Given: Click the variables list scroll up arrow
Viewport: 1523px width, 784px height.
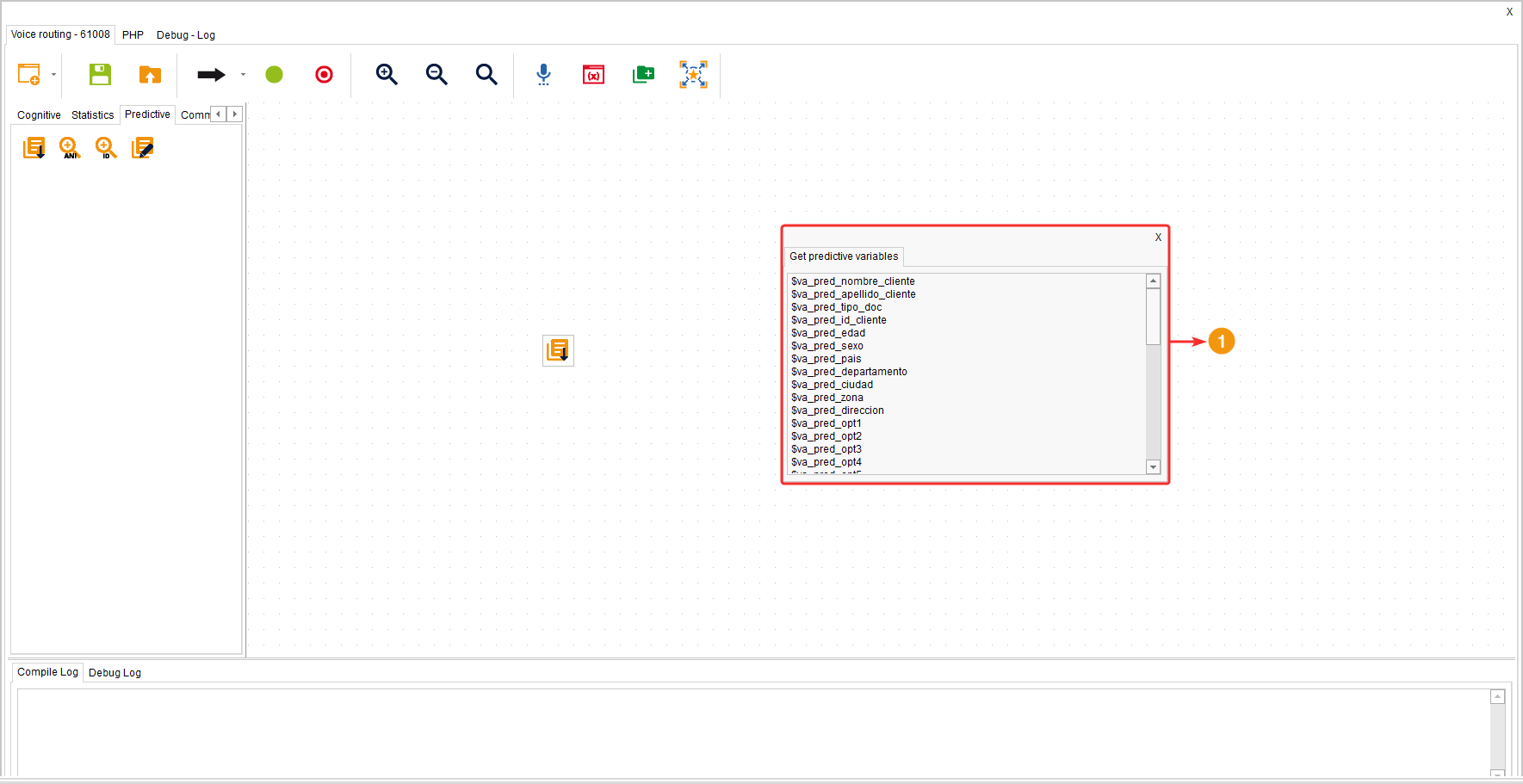Looking at the screenshot, I should pyautogui.click(x=1153, y=281).
